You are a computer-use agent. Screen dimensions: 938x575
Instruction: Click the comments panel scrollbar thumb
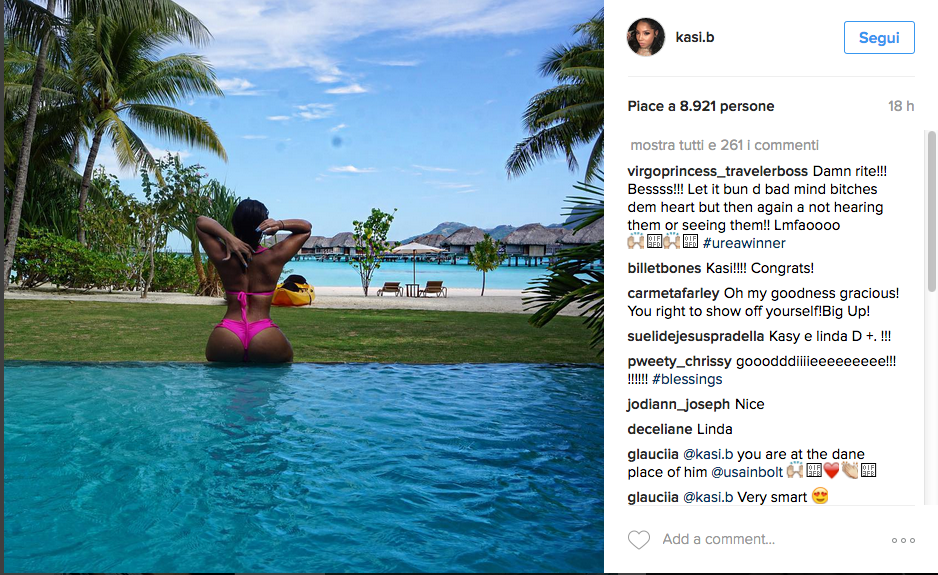pos(931,211)
